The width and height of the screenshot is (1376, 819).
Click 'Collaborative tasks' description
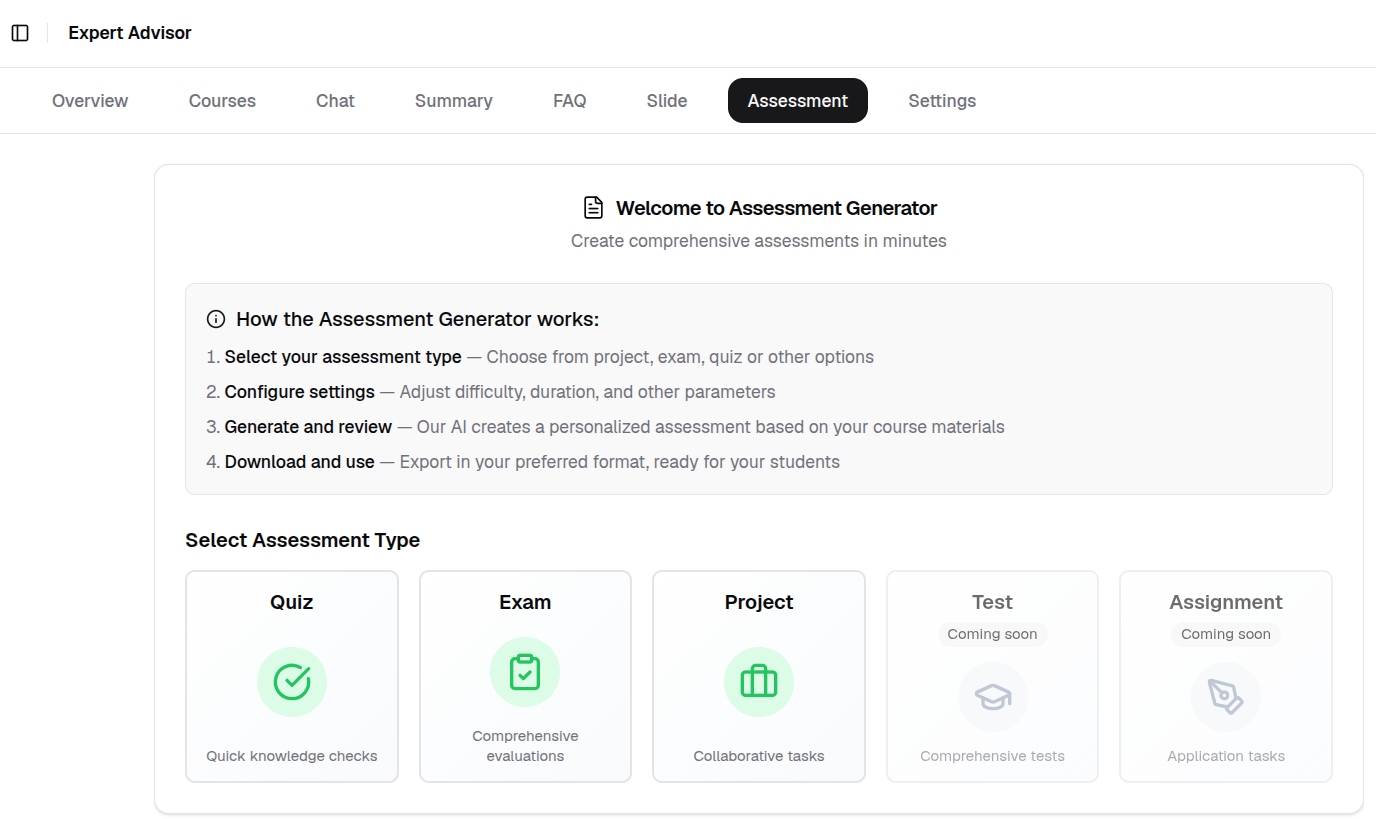point(759,756)
